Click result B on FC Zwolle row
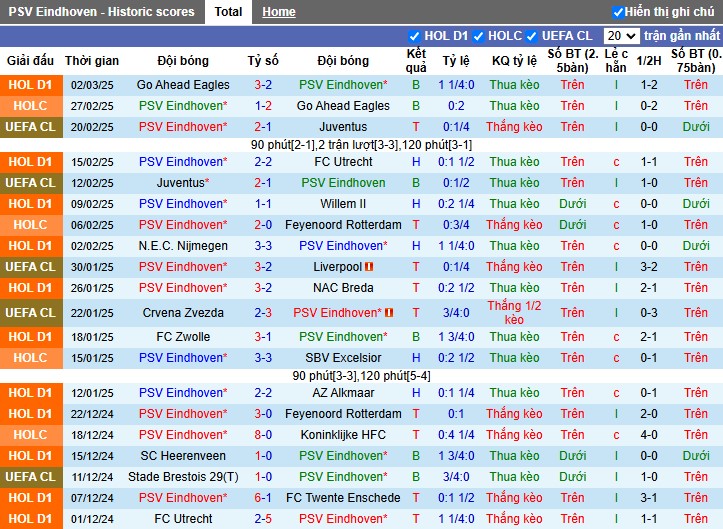 (x=416, y=337)
